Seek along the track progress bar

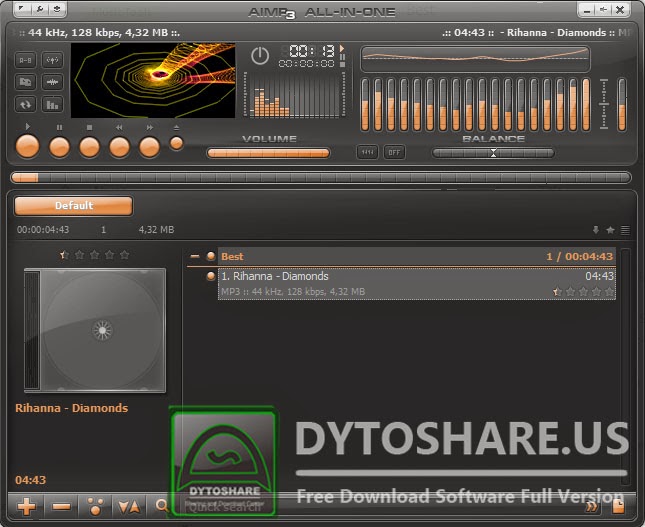click(x=321, y=178)
